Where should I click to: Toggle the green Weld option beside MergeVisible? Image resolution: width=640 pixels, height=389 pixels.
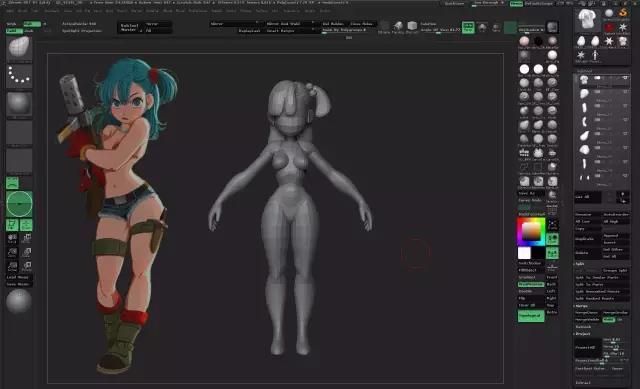point(608,320)
